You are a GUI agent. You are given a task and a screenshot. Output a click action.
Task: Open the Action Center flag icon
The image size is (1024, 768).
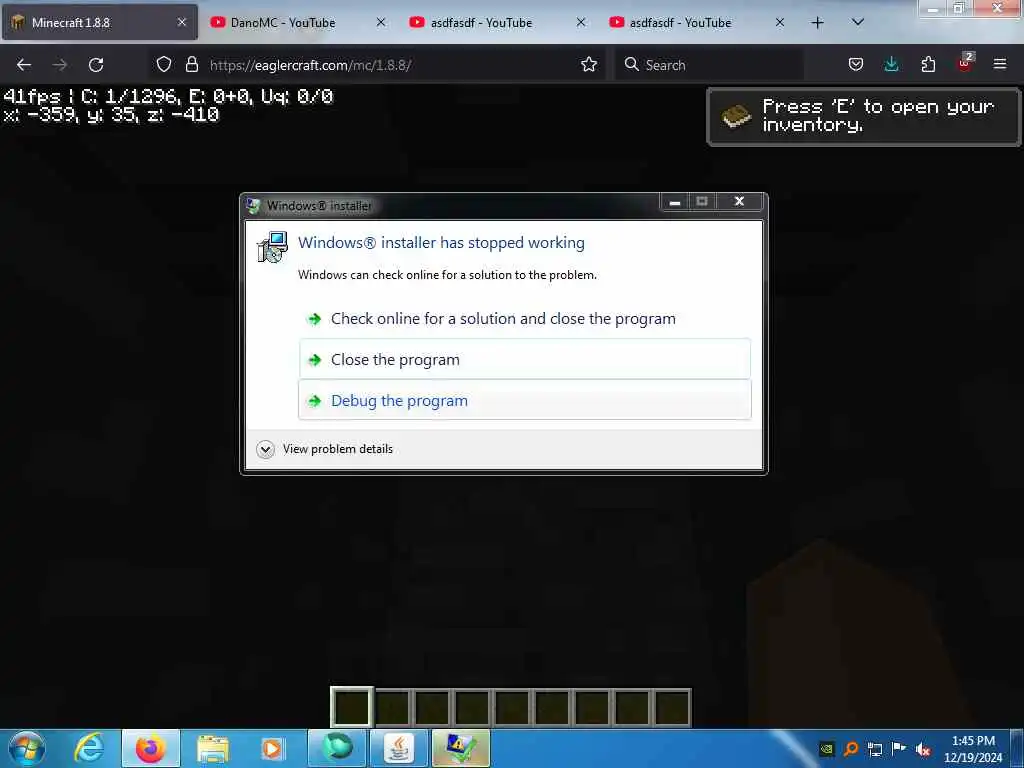(899, 749)
